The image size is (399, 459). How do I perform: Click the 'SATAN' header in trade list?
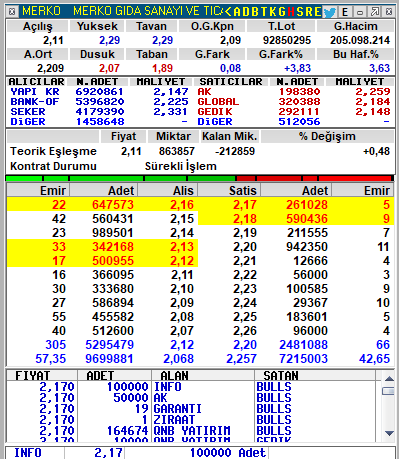[281, 376]
